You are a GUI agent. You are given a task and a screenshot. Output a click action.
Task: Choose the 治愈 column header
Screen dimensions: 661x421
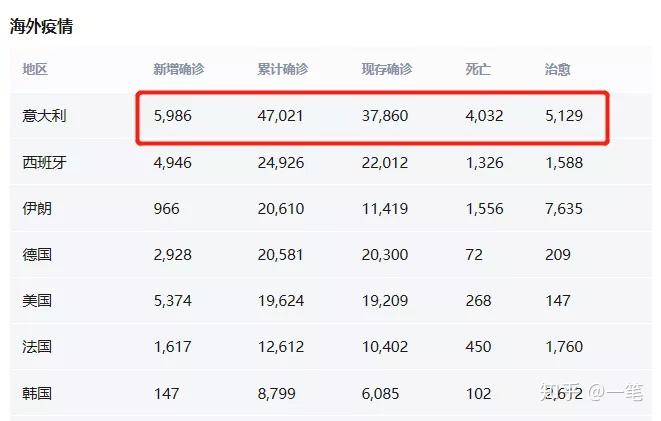(558, 69)
